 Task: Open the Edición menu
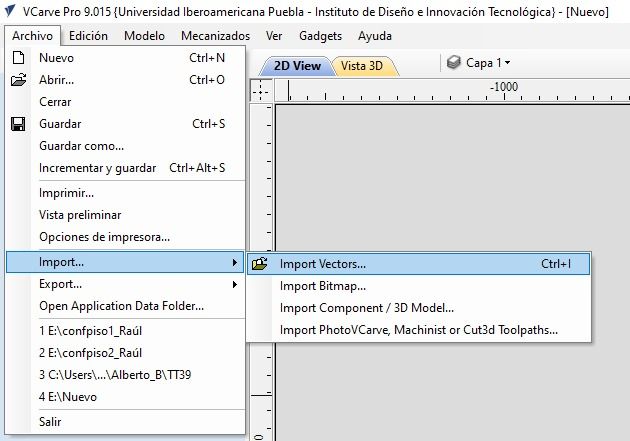tap(88, 36)
